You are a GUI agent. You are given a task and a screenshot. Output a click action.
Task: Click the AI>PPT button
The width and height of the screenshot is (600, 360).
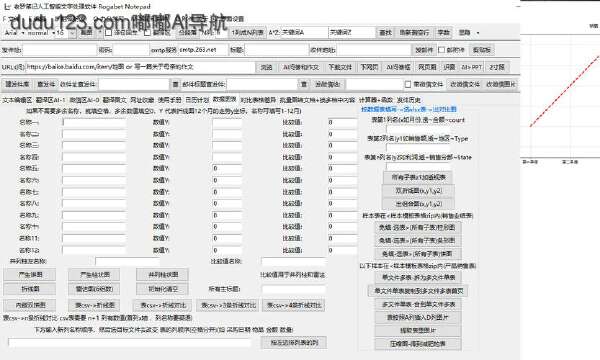pos(471,67)
